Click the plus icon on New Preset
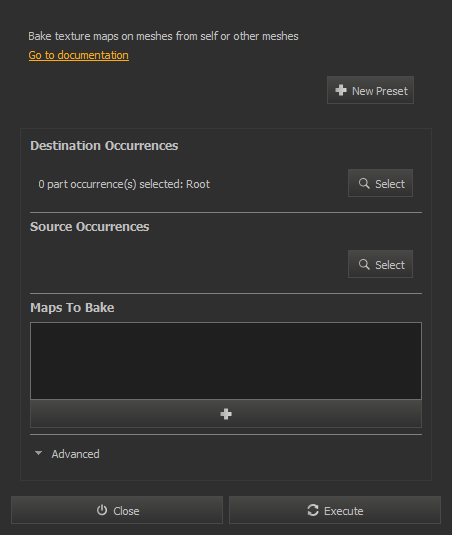Image resolution: width=452 pixels, height=535 pixels. pos(341,90)
